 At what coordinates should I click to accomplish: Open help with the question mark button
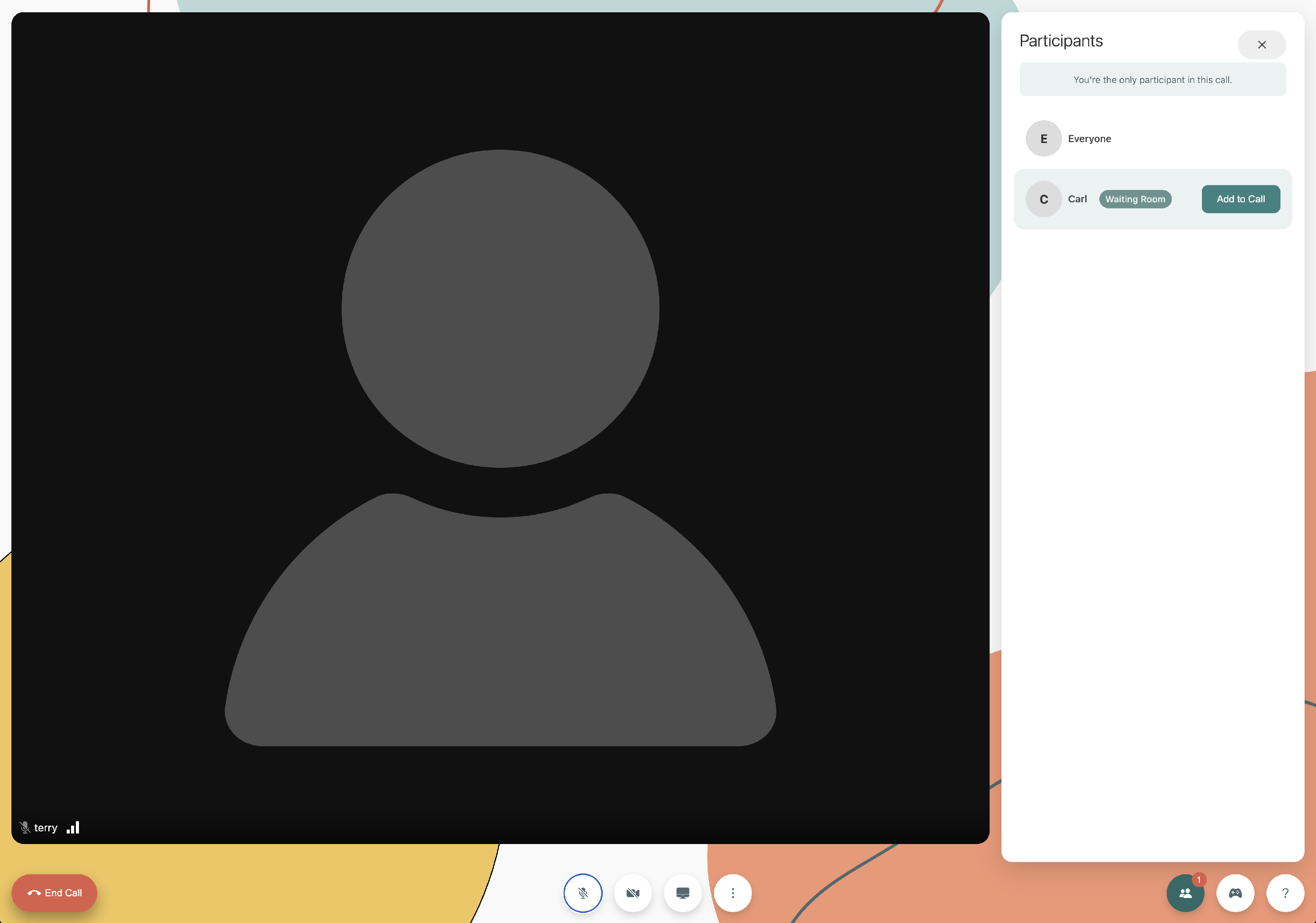tap(1285, 893)
